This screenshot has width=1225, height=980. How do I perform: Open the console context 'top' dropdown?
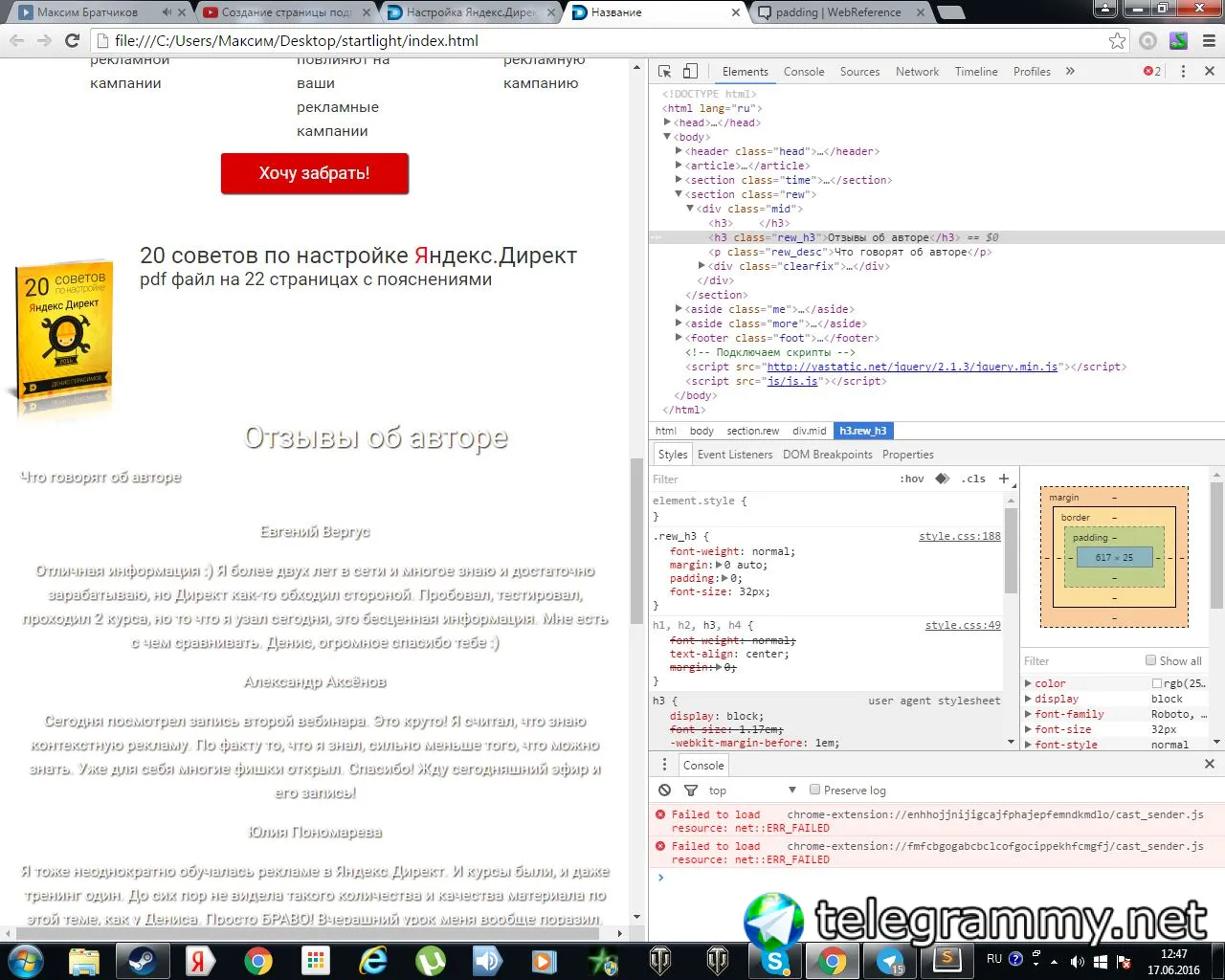(x=752, y=791)
